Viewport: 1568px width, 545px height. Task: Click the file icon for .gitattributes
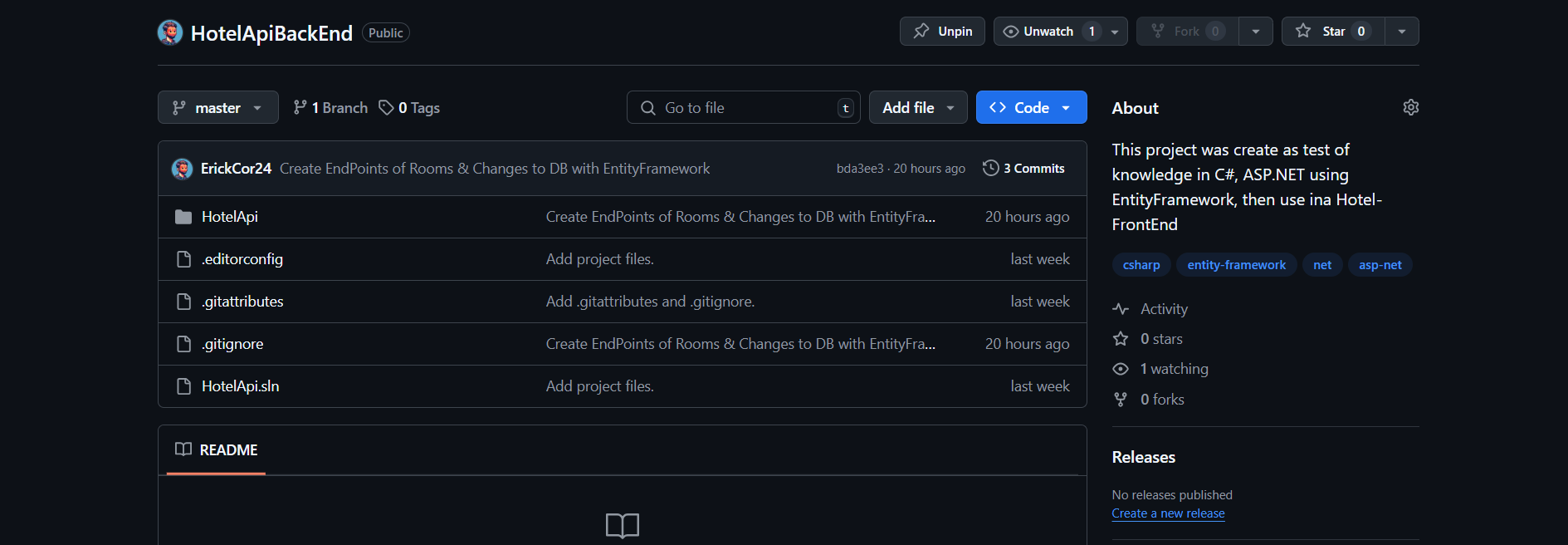tap(183, 302)
